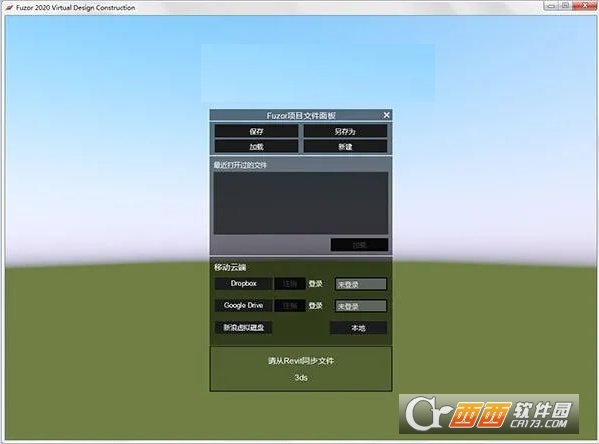Viewport: 599px width, 444px height.
Task: Click the 3ds text
Action: pyautogui.click(x=301, y=378)
